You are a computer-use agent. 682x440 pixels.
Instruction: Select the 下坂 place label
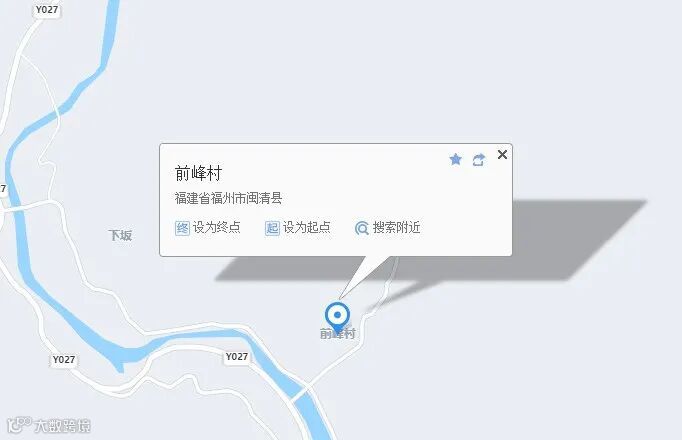coord(120,236)
